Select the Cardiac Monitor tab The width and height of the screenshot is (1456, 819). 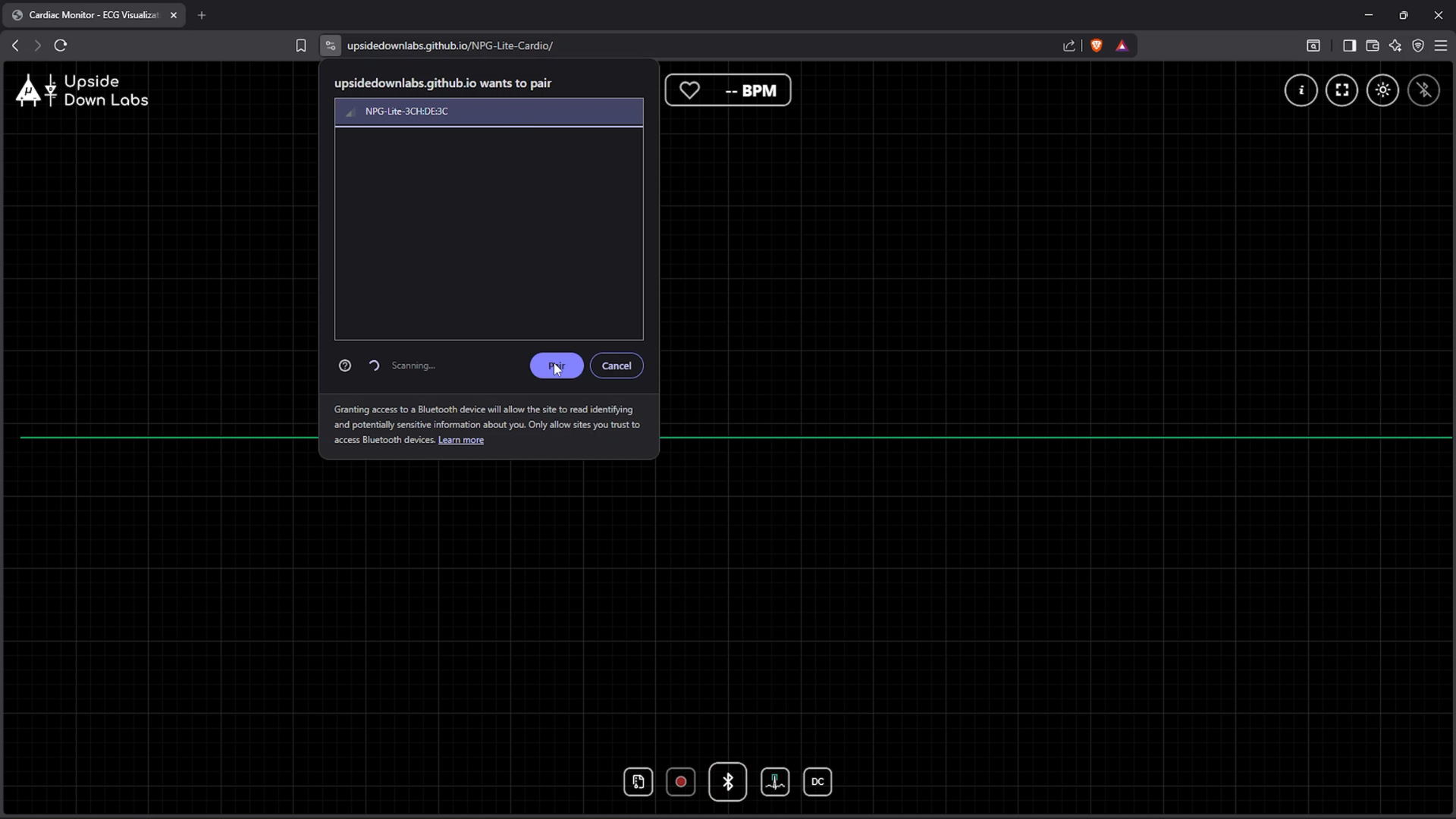(x=94, y=14)
